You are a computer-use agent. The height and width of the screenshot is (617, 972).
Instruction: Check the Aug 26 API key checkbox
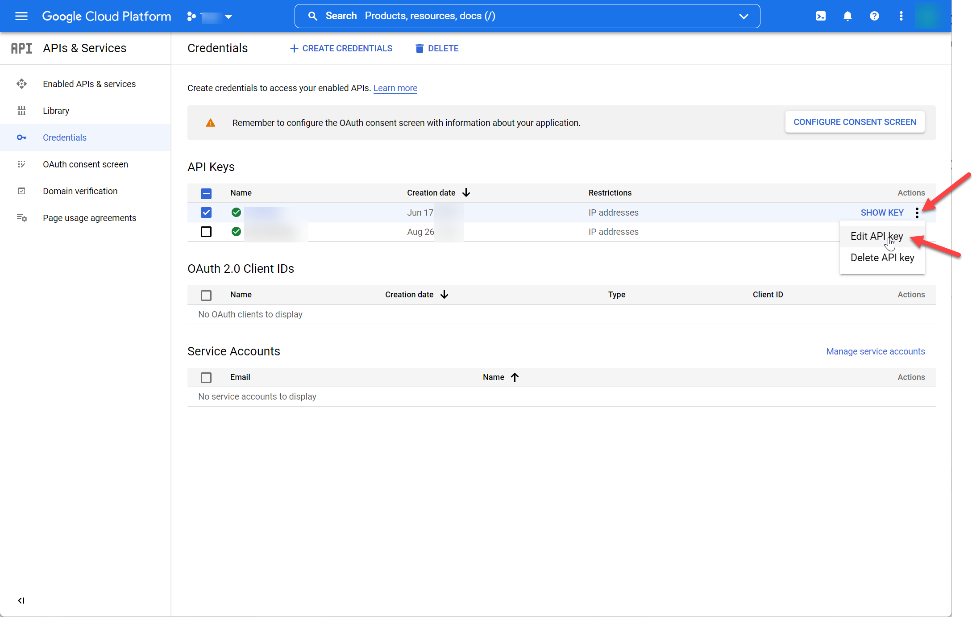click(x=206, y=232)
